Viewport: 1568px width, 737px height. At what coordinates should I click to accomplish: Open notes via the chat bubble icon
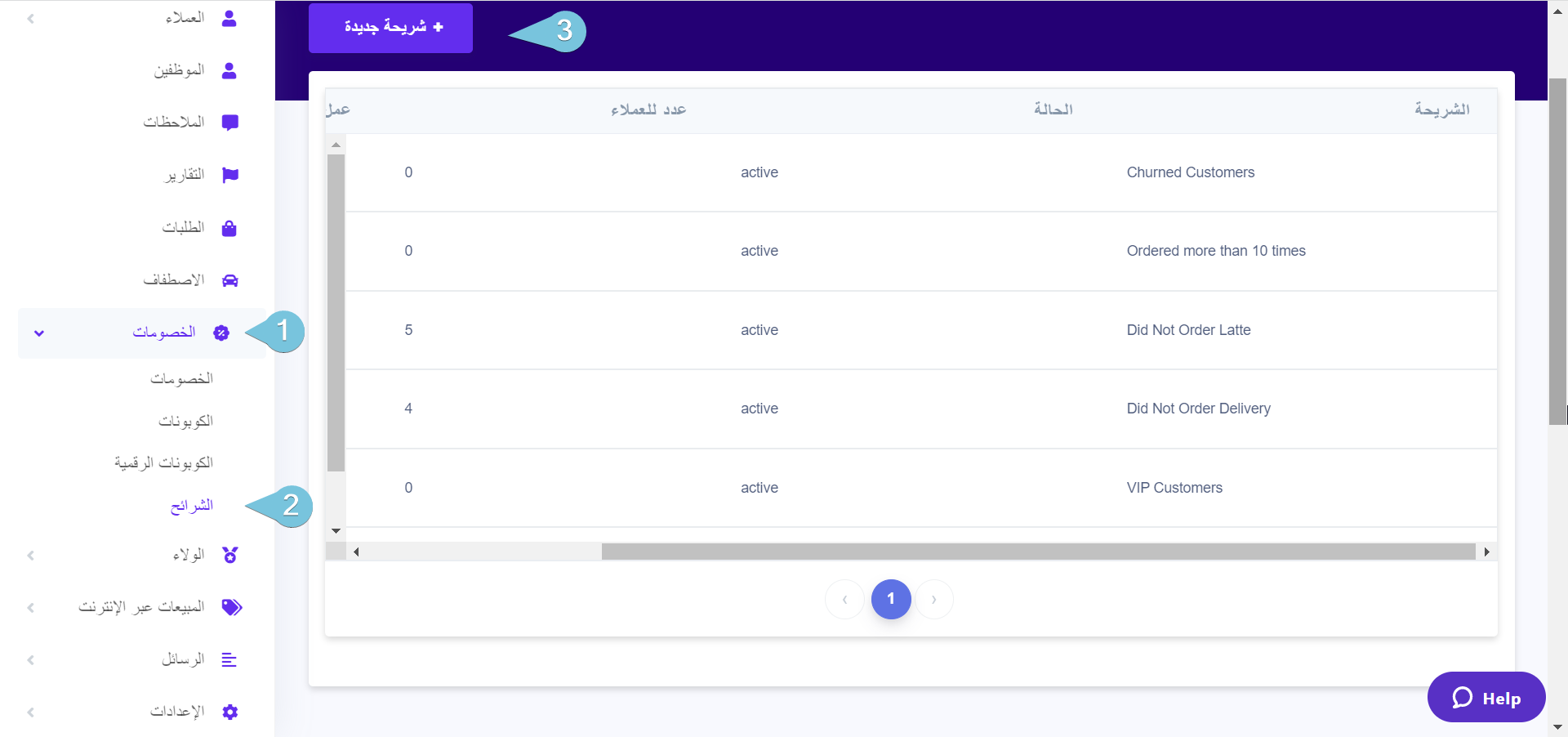coord(229,123)
